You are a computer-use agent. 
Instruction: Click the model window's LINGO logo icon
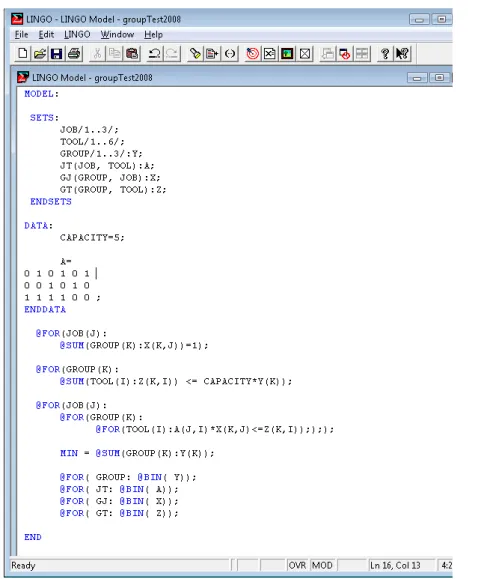23,77
